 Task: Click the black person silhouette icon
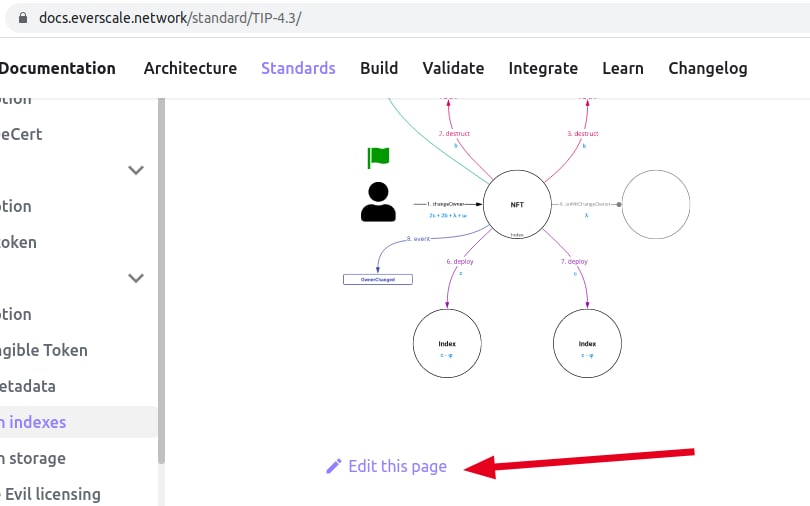(378, 202)
